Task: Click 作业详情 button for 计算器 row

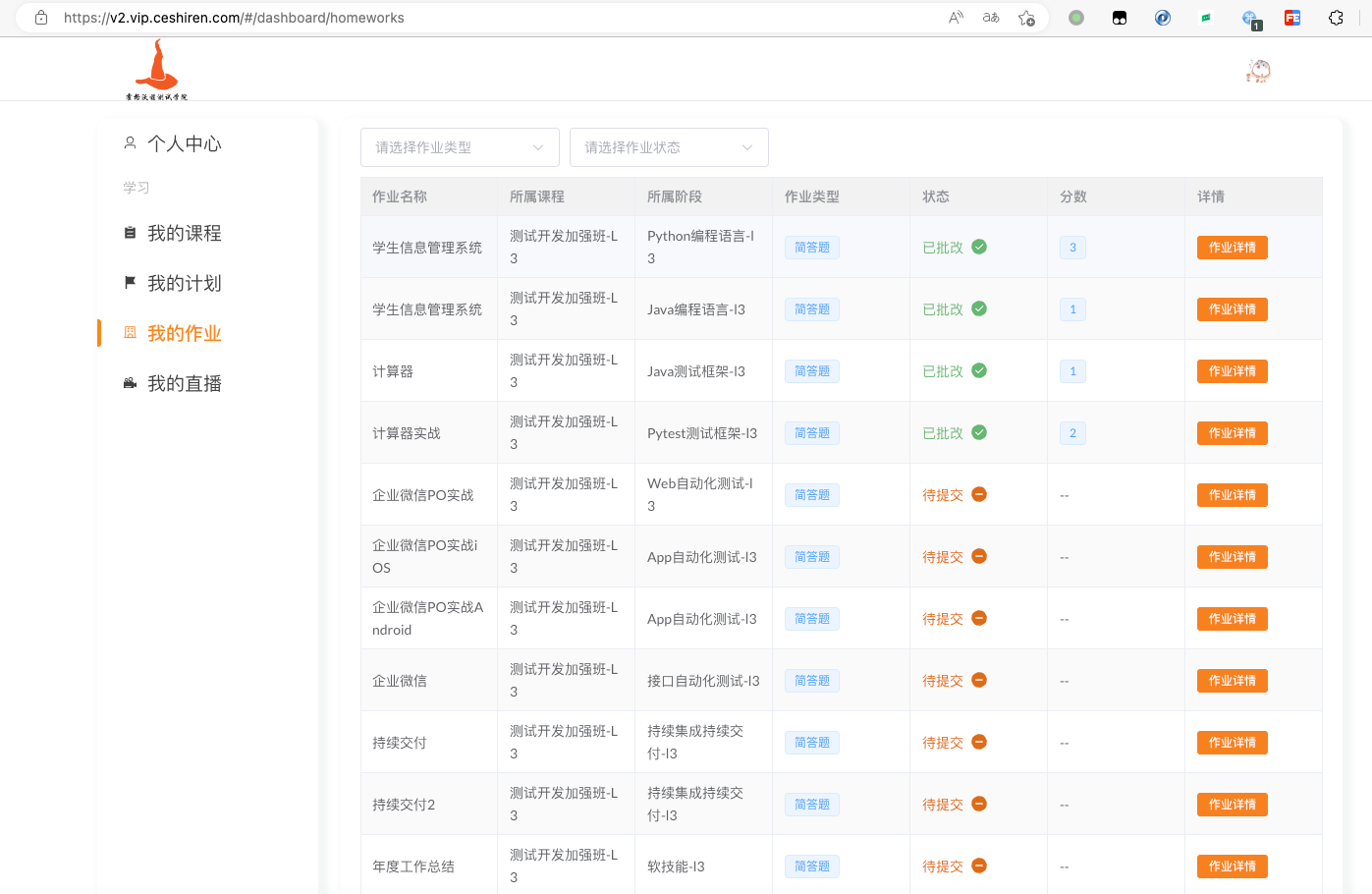Action: click(x=1232, y=371)
